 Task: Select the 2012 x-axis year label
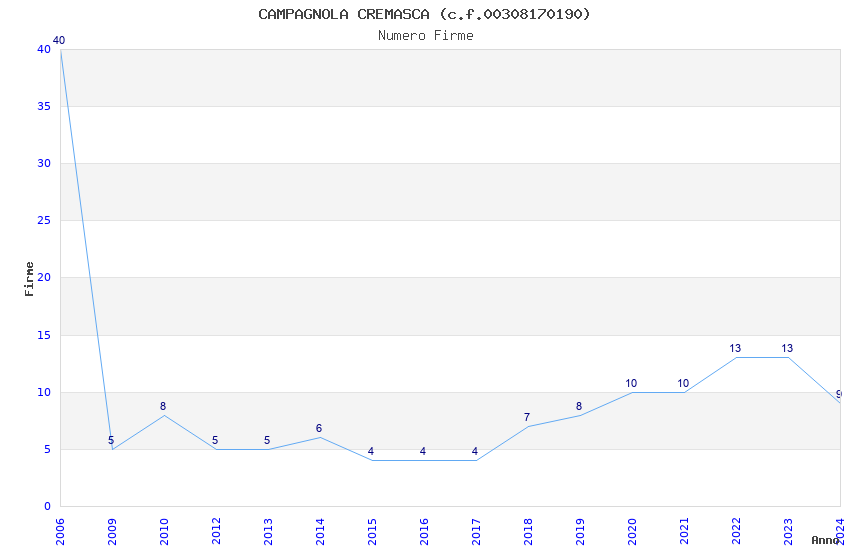pos(216,532)
